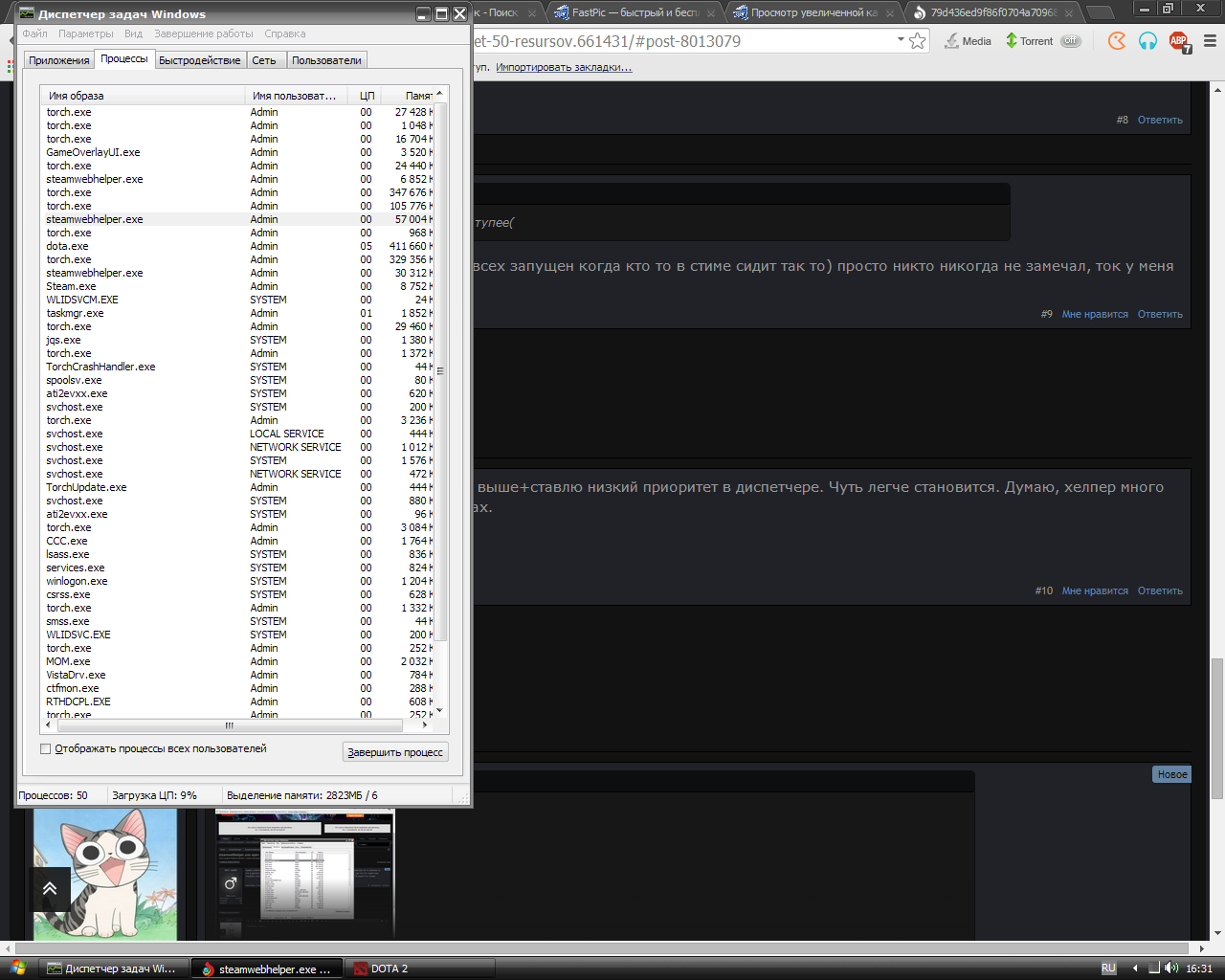Click the Завершить процесс button

click(x=395, y=752)
